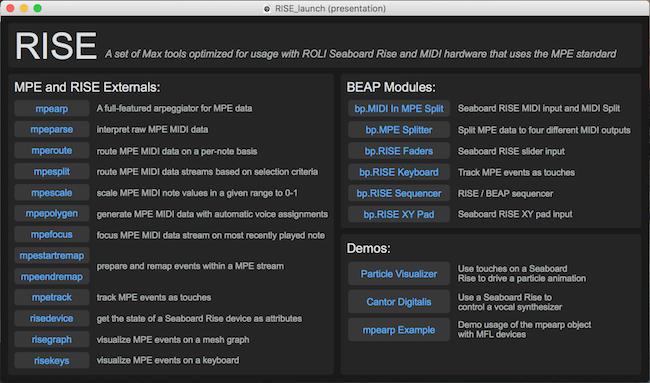650x383 pixels.
Task: Open the mpearp external
Action: tap(52, 109)
